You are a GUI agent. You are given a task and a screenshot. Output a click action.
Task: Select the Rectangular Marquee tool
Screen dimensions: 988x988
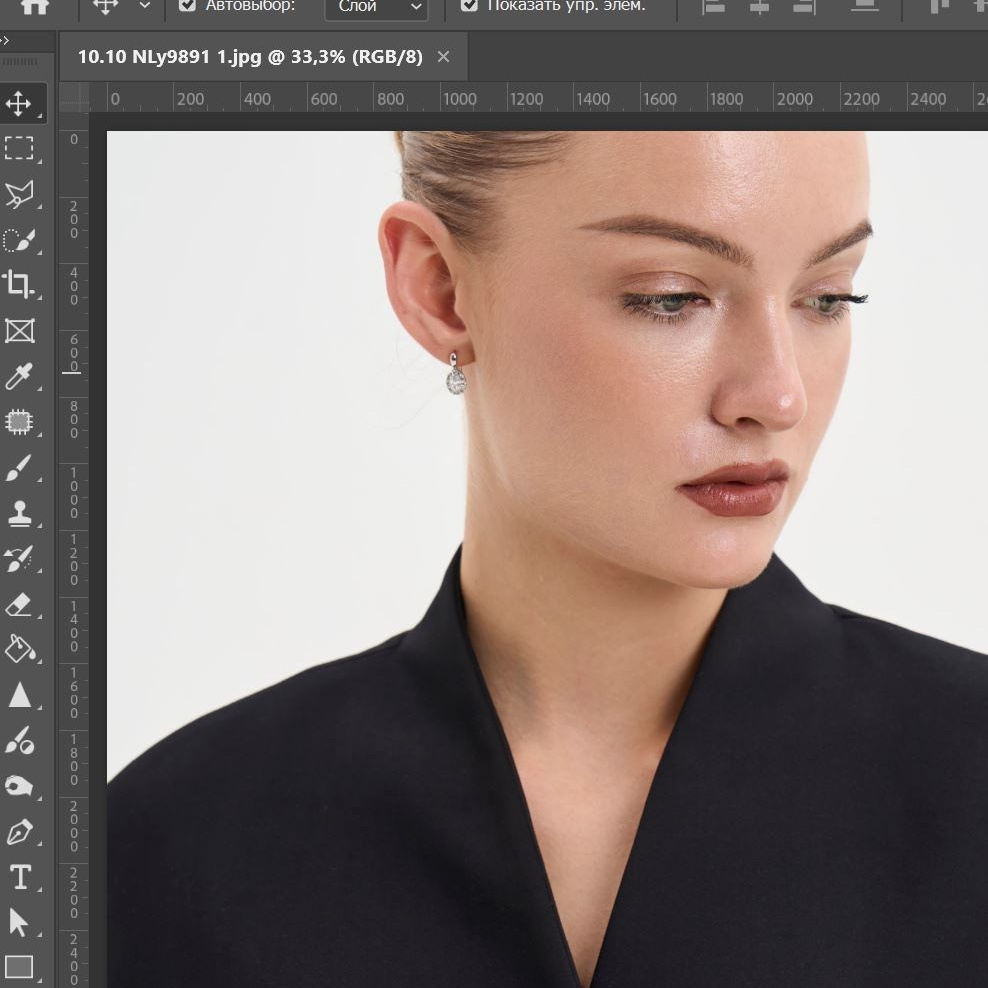[x=19, y=149]
